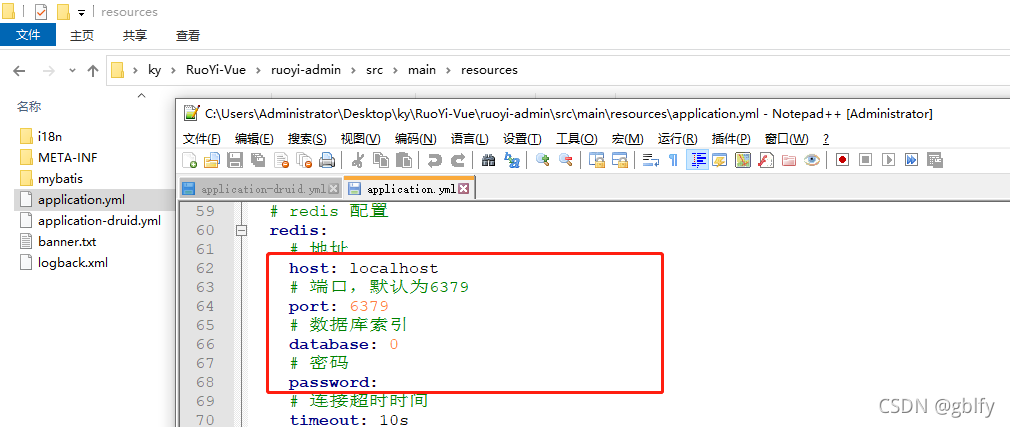
Task: Collapse the redis fold marker at line 60
Action: pyautogui.click(x=242, y=230)
